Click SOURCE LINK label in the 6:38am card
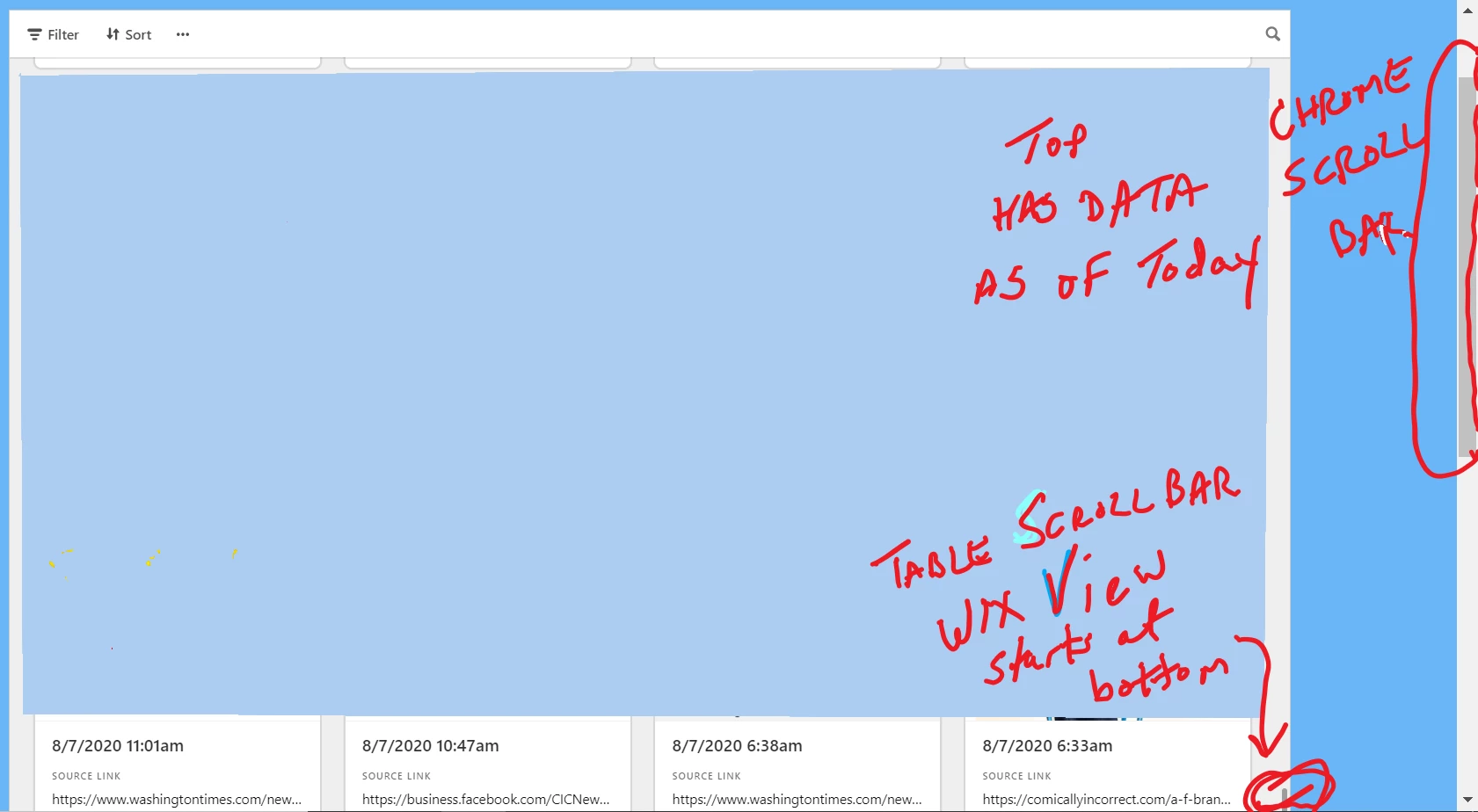The height and width of the screenshot is (812, 1478). [707, 776]
